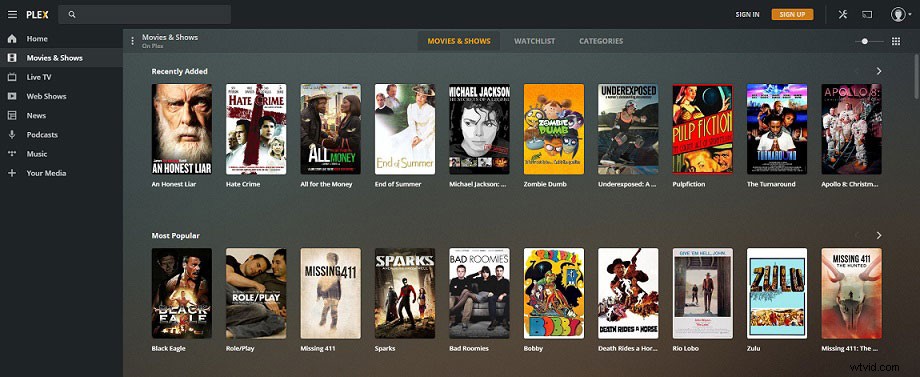
Task: Click the News newspaper icon
Action: point(12,116)
